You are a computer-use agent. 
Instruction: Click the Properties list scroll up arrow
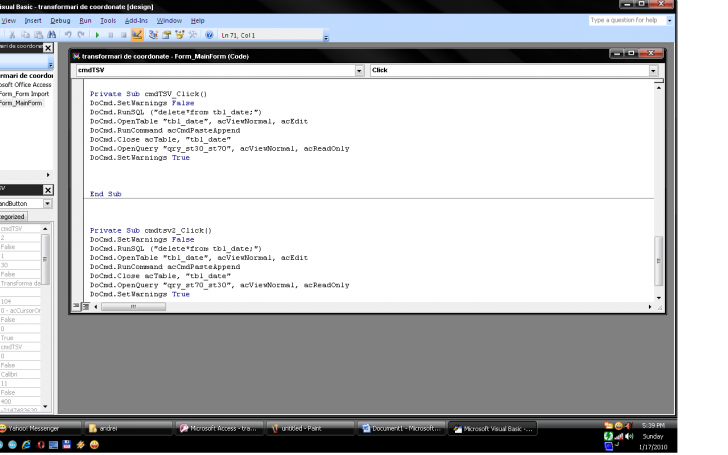[45, 228]
